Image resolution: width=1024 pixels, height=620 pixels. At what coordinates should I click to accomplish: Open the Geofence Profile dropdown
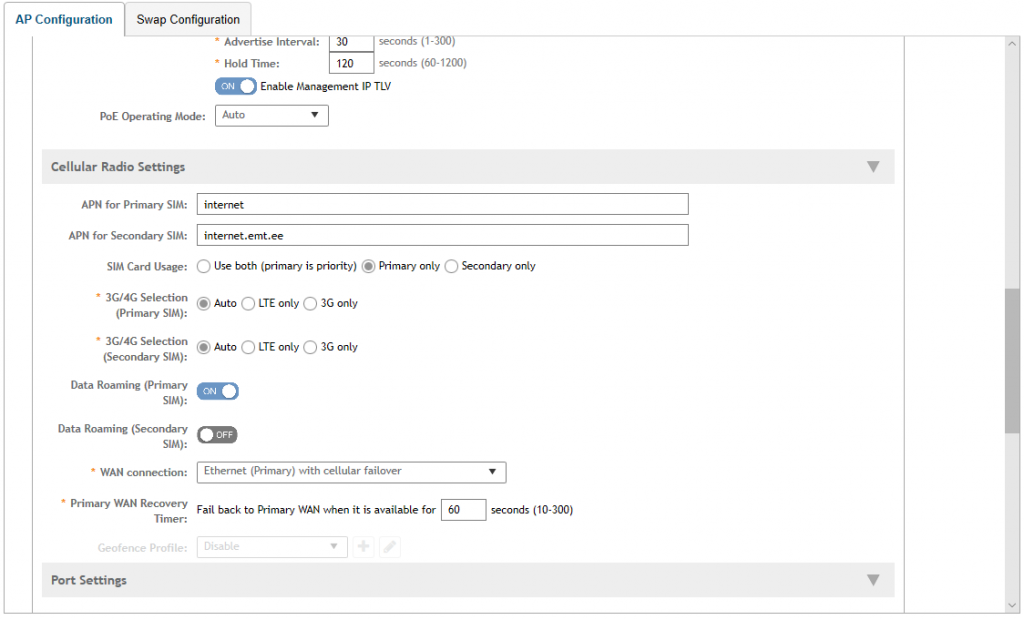(271, 547)
